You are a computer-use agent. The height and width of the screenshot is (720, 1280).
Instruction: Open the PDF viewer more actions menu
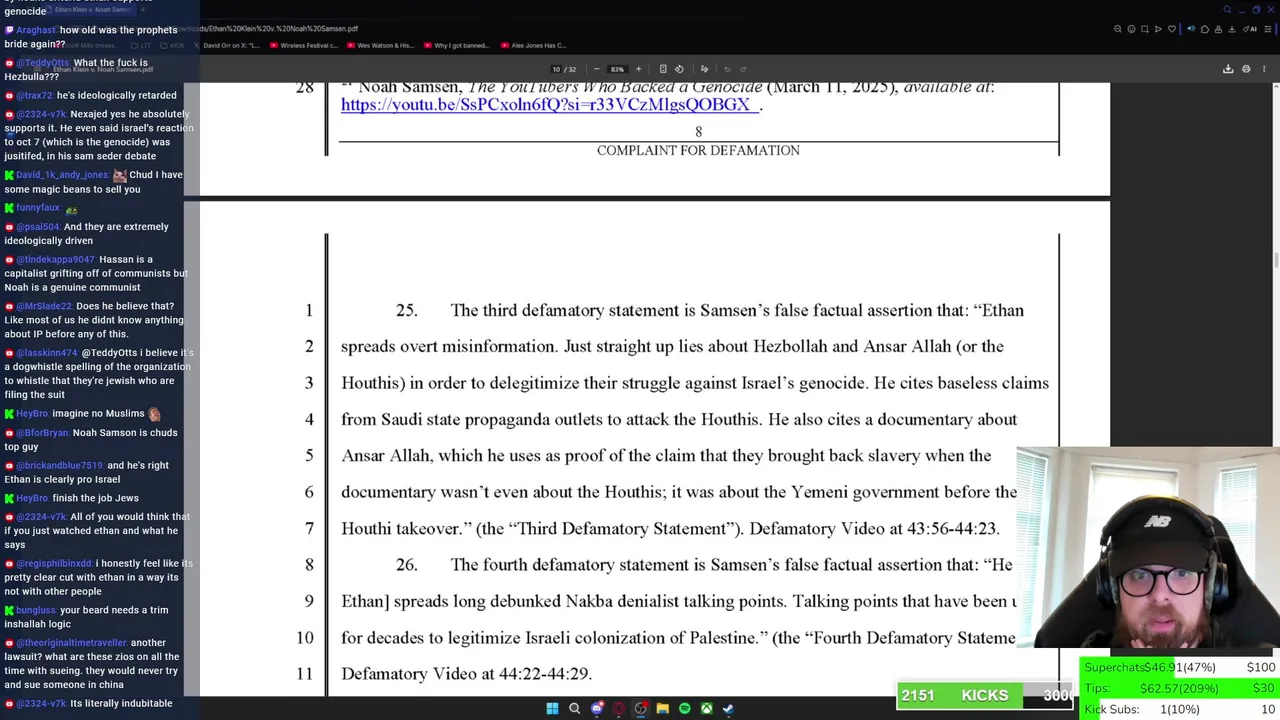(x=1263, y=69)
